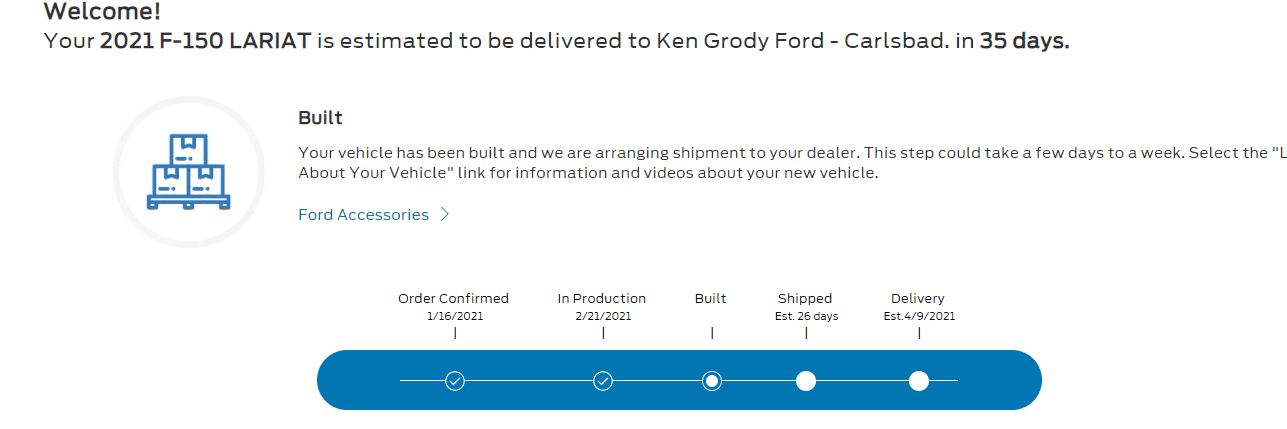This screenshot has width=1287, height=429.
Task: Click the Delivery label above the tracker
Action: click(918, 298)
